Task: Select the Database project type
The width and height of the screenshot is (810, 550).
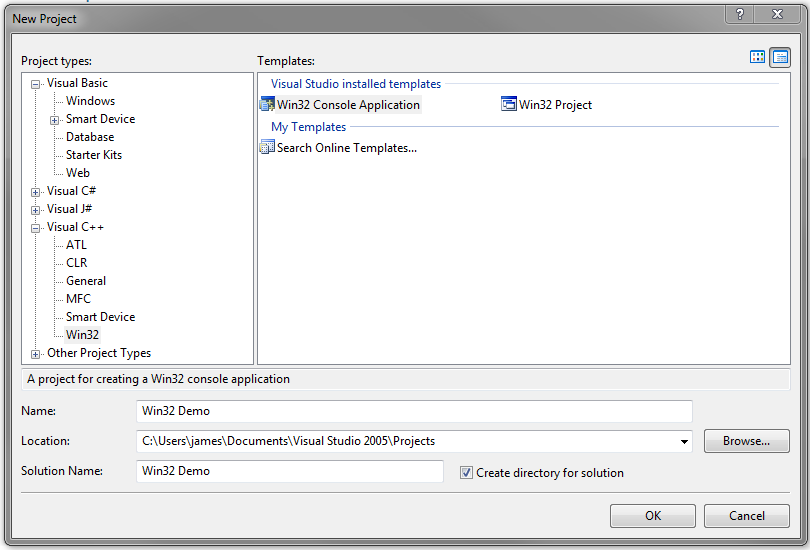Action: point(90,137)
